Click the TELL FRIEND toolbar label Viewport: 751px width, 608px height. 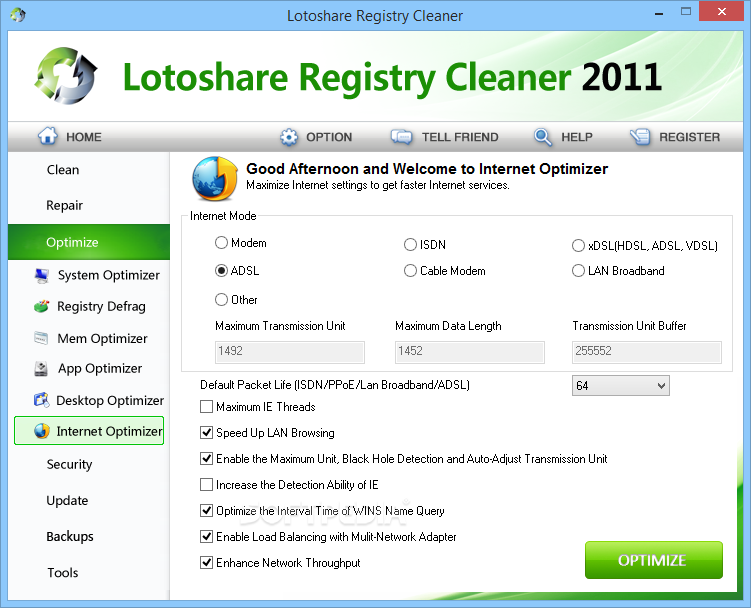pyautogui.click(x=460, y=137)
